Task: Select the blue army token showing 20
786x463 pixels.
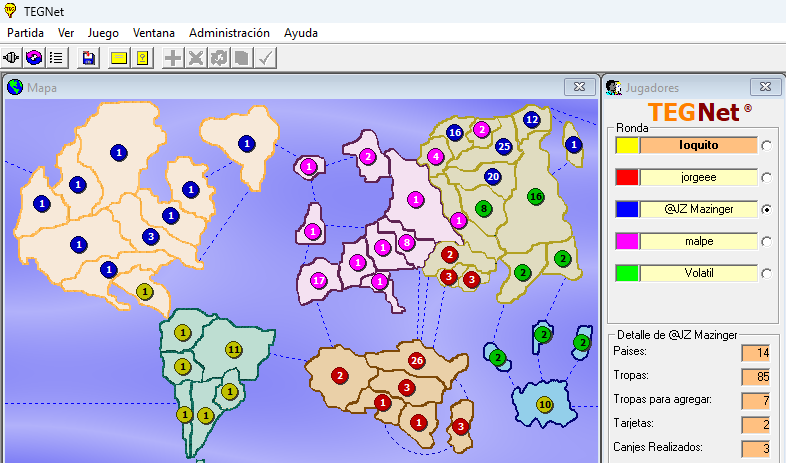Action: point(493,176)
